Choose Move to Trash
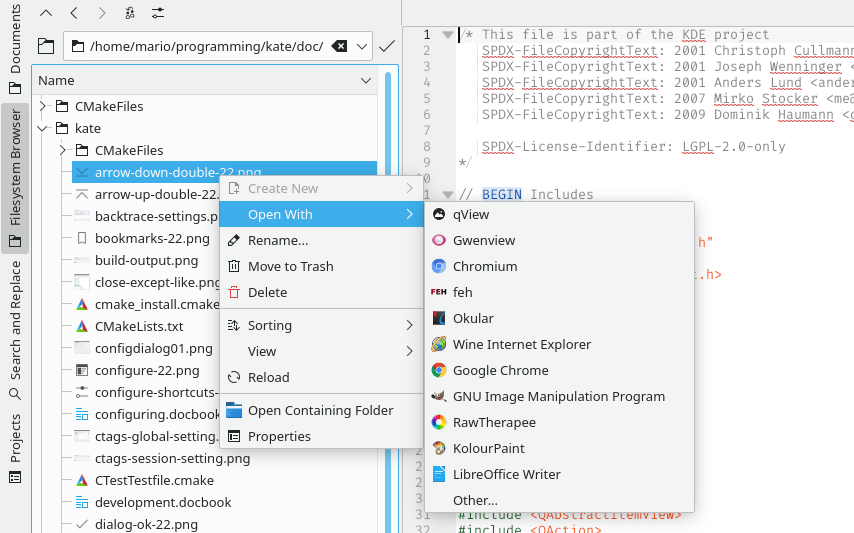854x533 pixels. [290, 266]
